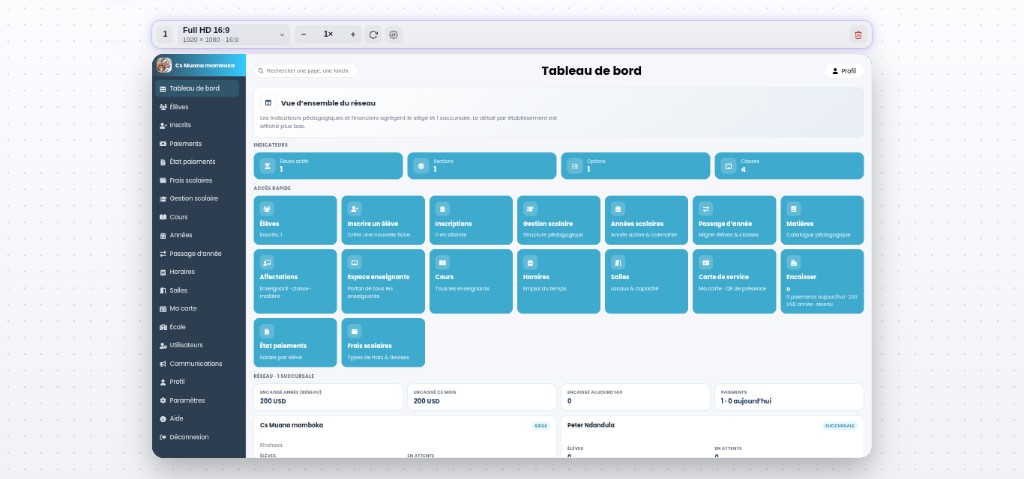The width and height of the screenshot is (1024, 479).
Task: Click the Horaires tile icon
Action: click(530, 263)
